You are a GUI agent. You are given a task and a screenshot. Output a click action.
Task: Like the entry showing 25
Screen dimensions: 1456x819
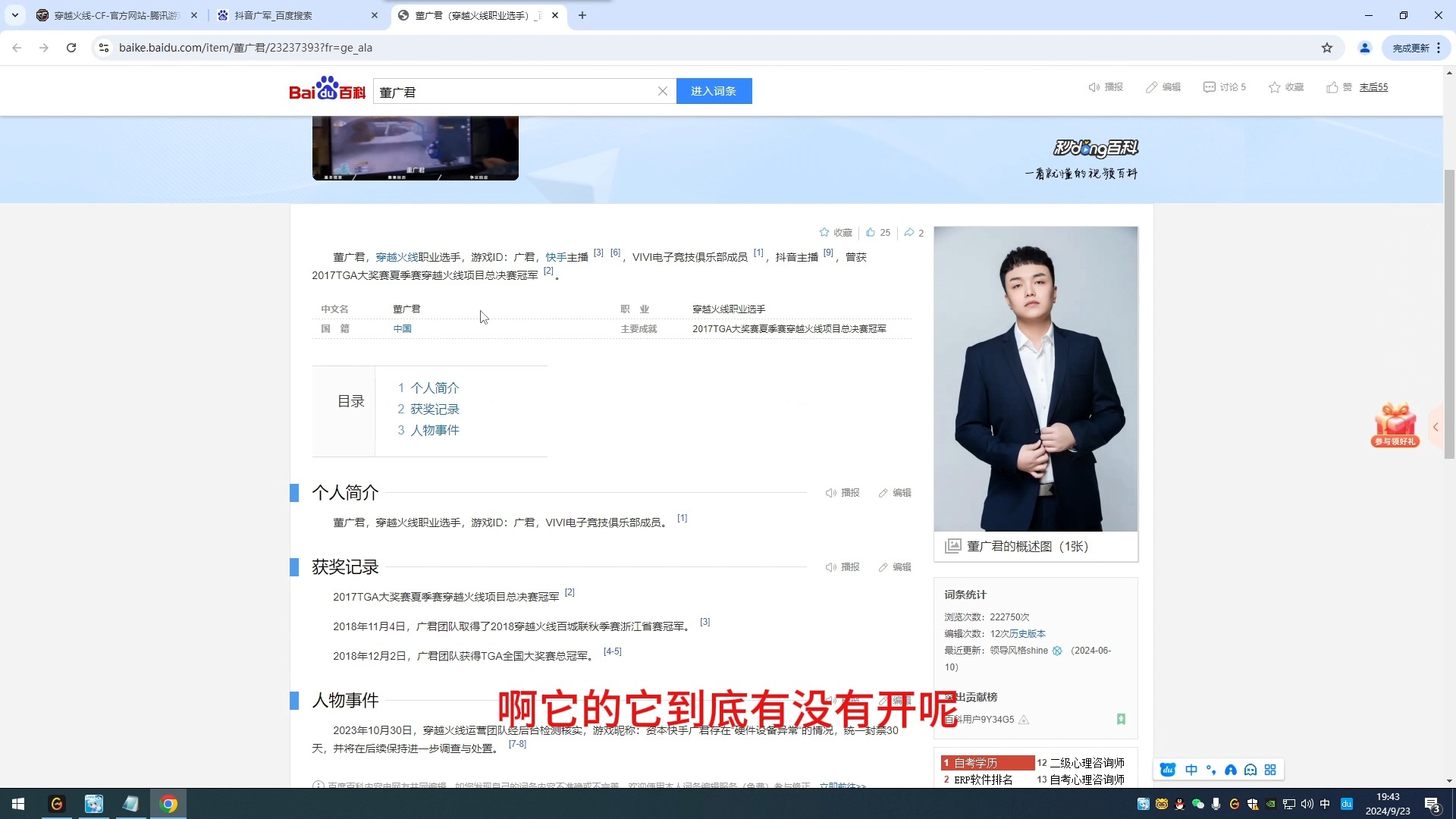tap(878, 233)
